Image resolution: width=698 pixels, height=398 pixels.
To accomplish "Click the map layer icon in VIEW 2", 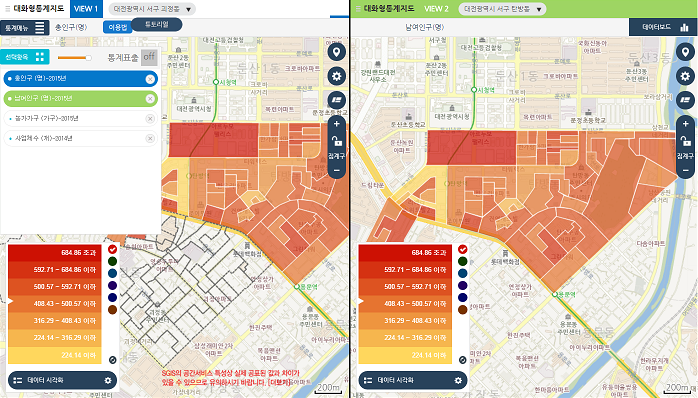I will 686,100.
